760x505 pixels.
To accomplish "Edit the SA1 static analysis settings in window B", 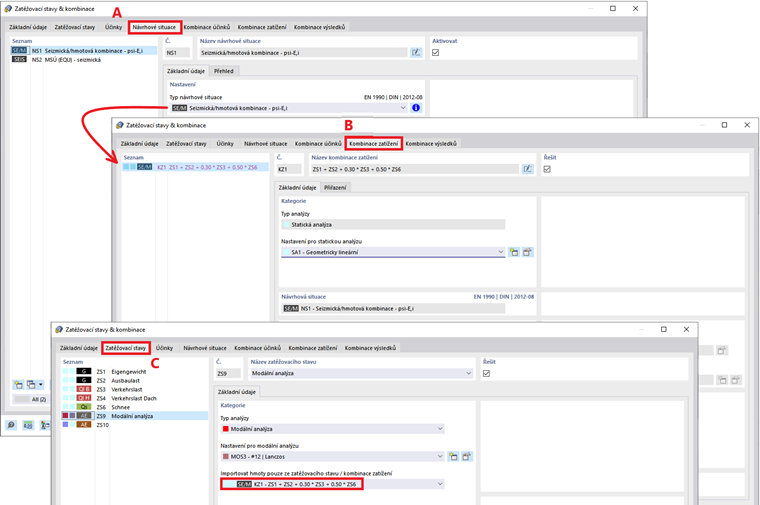I will point(527,252).
